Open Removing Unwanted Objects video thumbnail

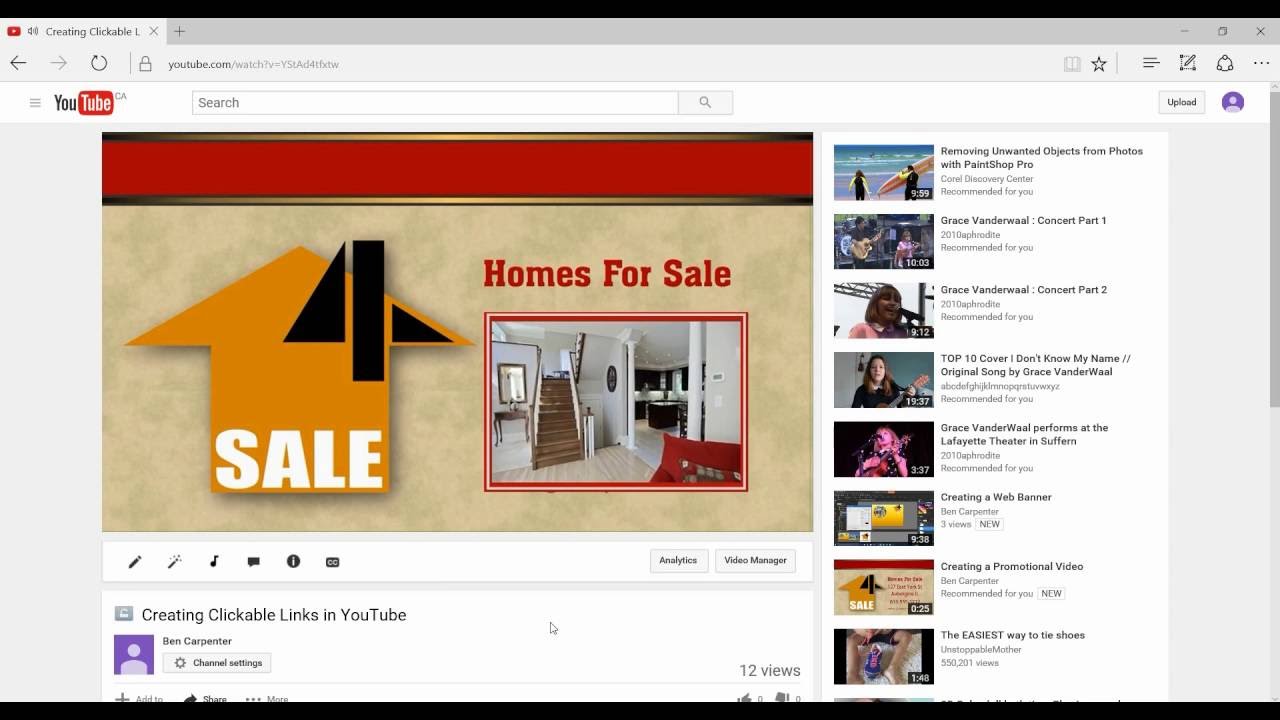tap(884, 172)
